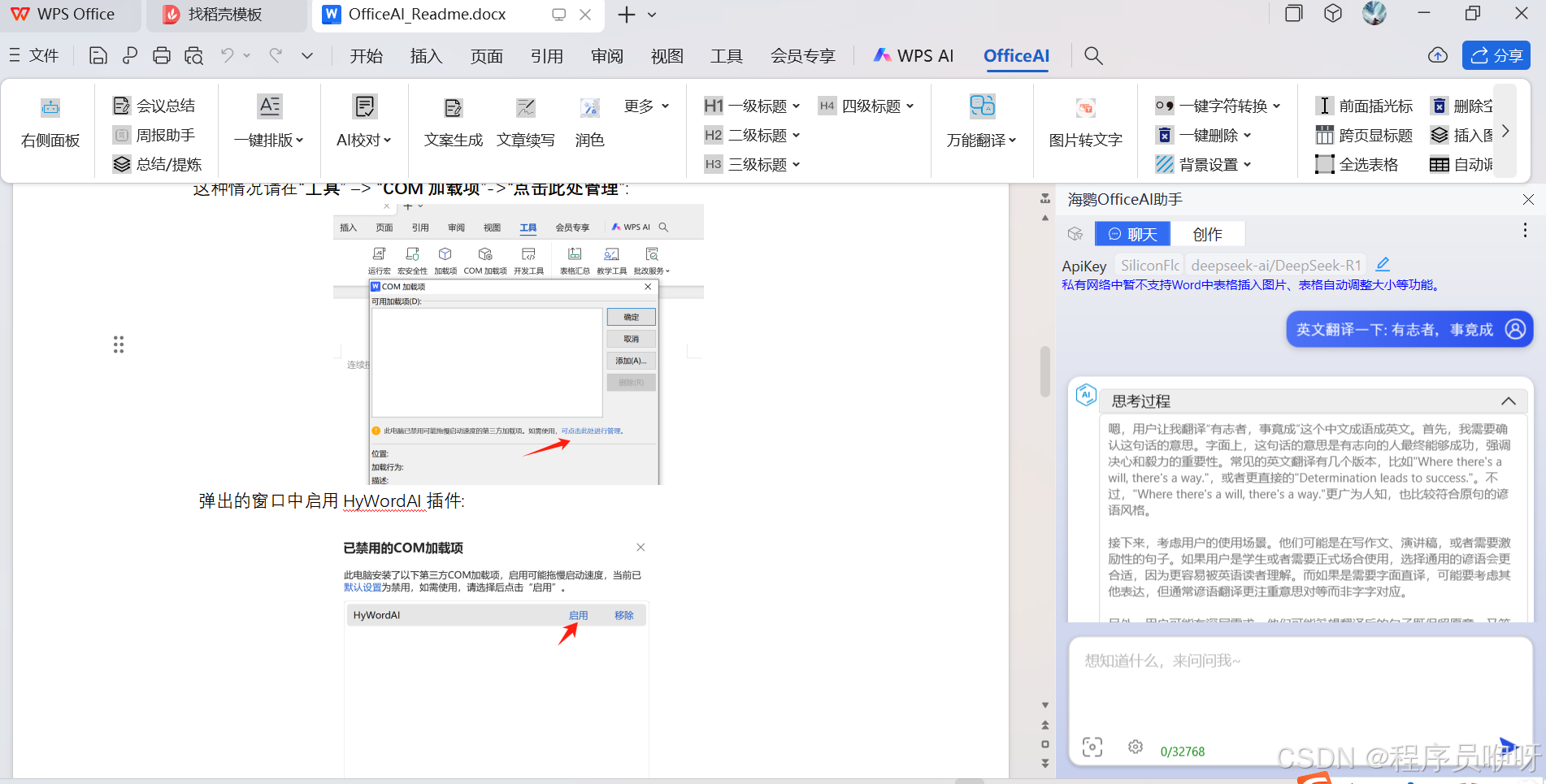
Task: Click the 全选表格 select all tables tool
Action: [1357, 164]
